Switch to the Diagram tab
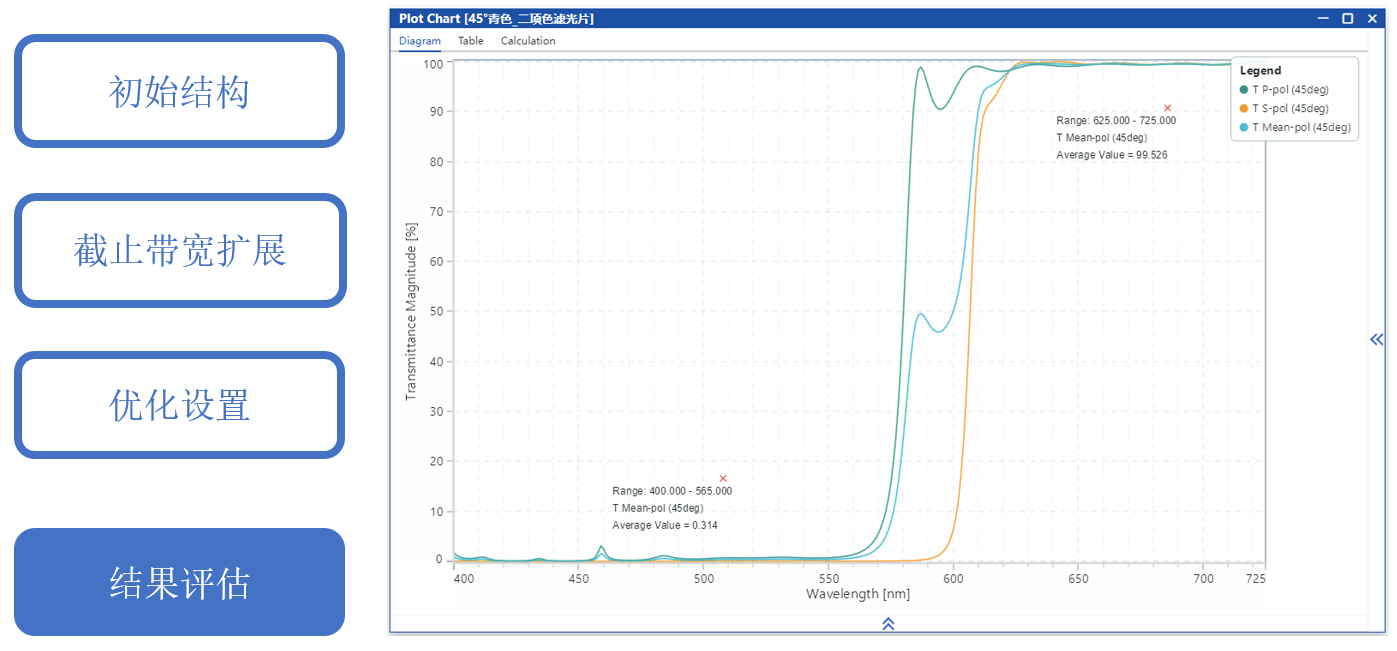The image size is (1397, 651). [x=420, y=41]
